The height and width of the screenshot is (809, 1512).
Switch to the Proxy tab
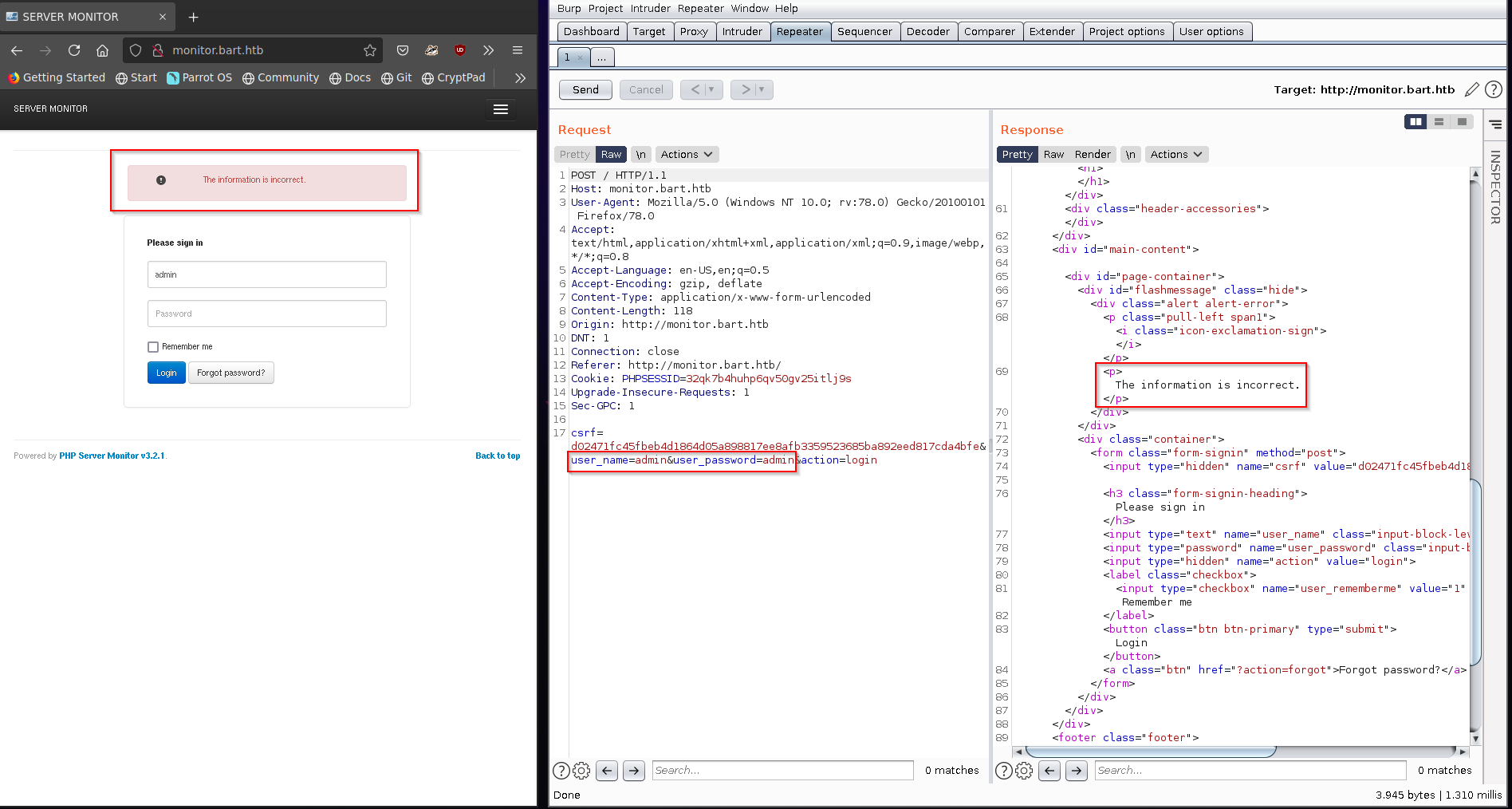pos(694,32)
